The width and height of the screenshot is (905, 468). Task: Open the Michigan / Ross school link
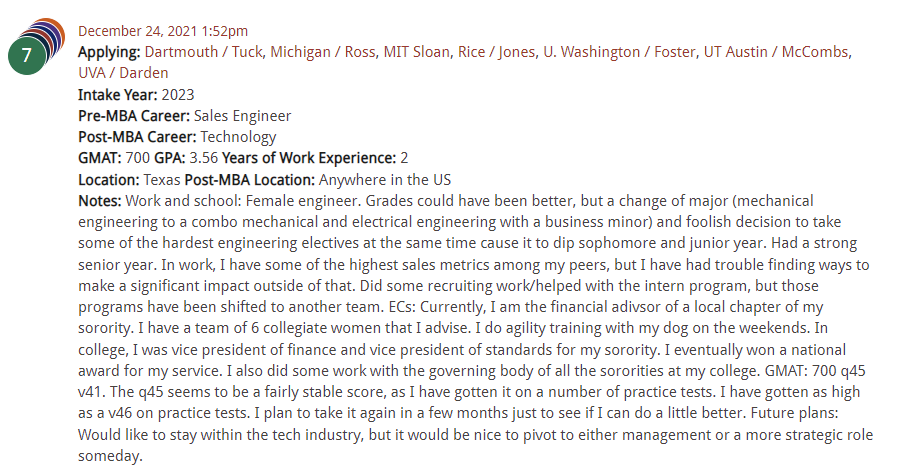[323, 52]
